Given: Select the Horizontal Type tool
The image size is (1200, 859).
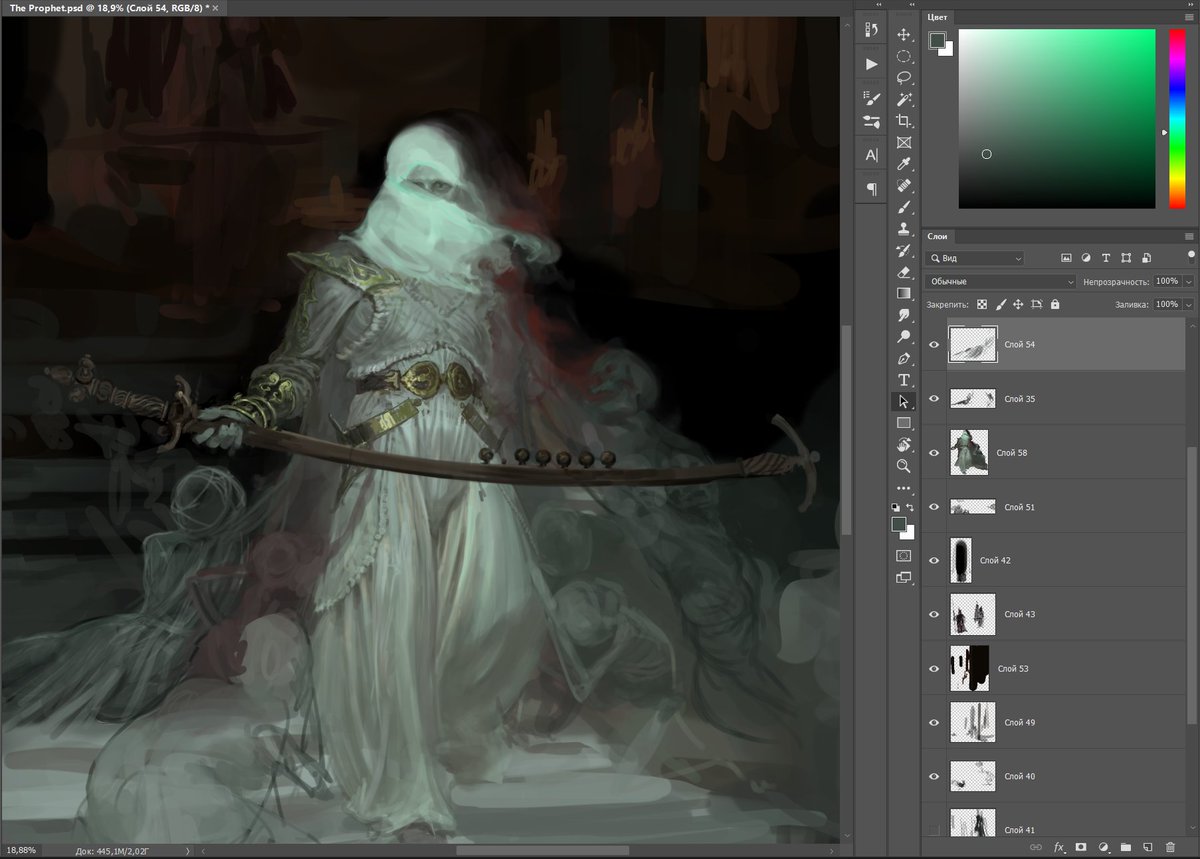Looking at the screenshot, I should (x=904, y=380).
